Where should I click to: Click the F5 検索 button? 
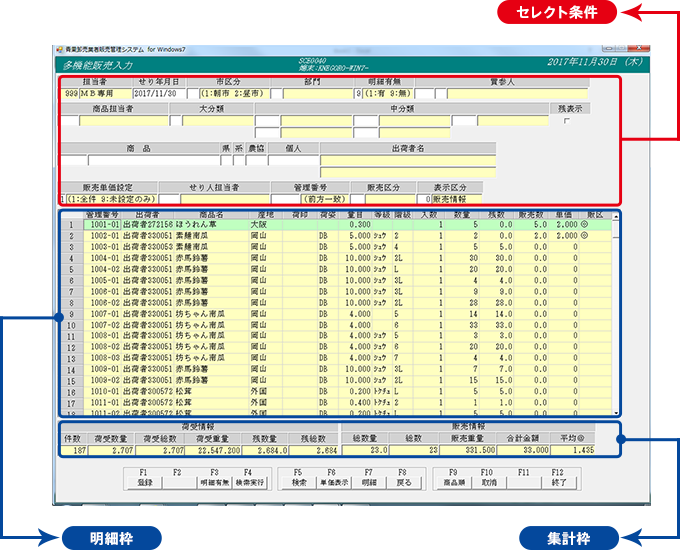[x=298, y=480]
